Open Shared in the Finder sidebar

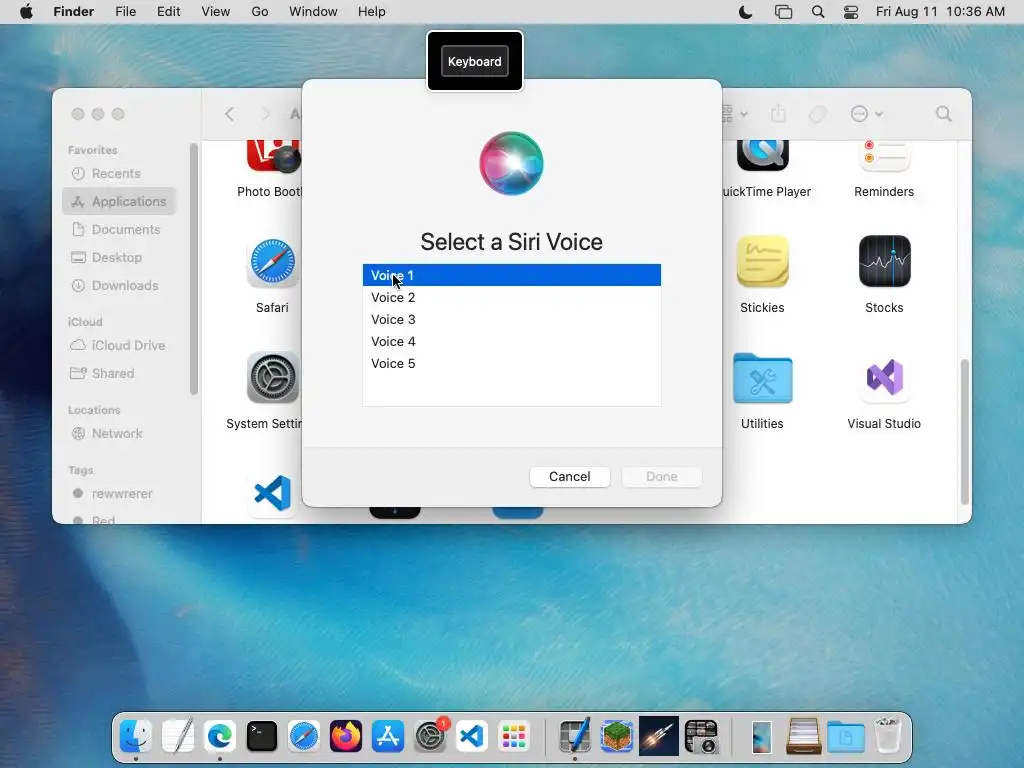click(x=119, y=374)
